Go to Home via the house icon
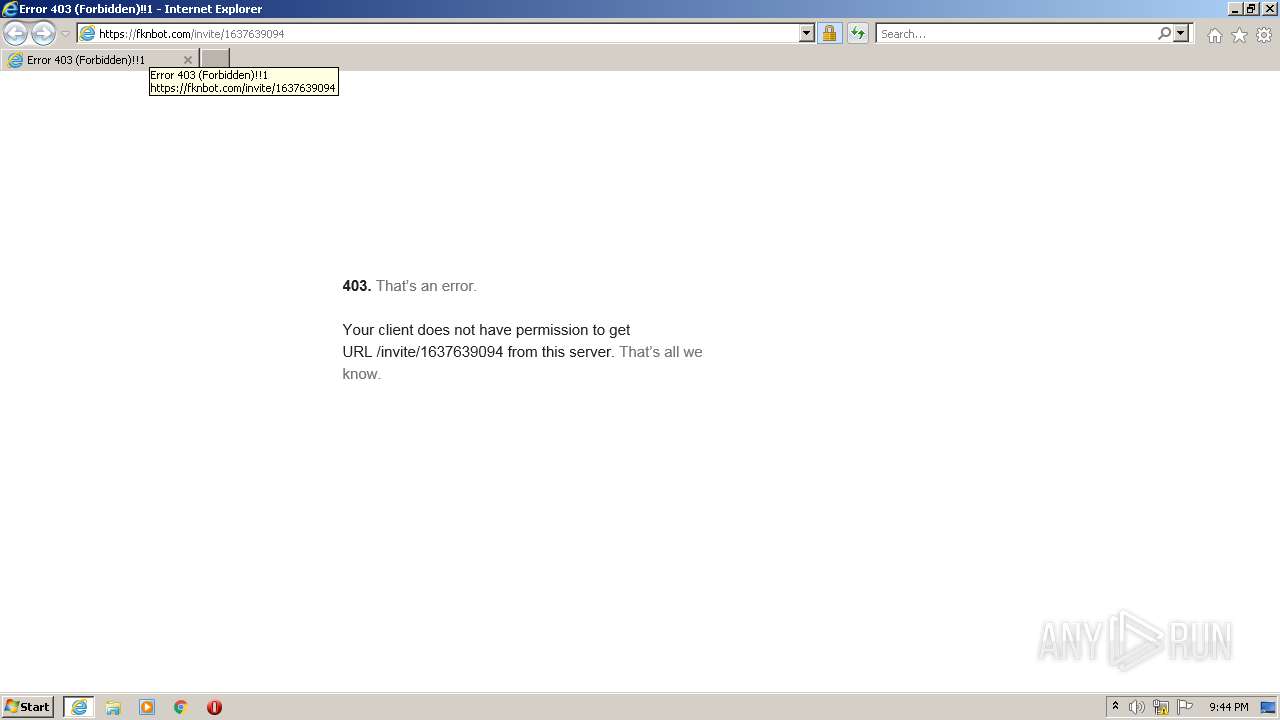 click(1214, 35)
